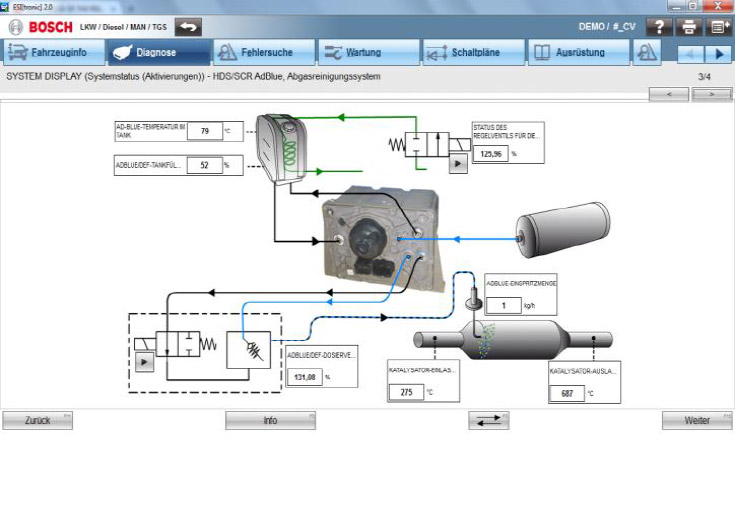This screenshot has height=515, width=735.
Task: Click the DEMO / #_CV text
Action: [x=607, y=27]
